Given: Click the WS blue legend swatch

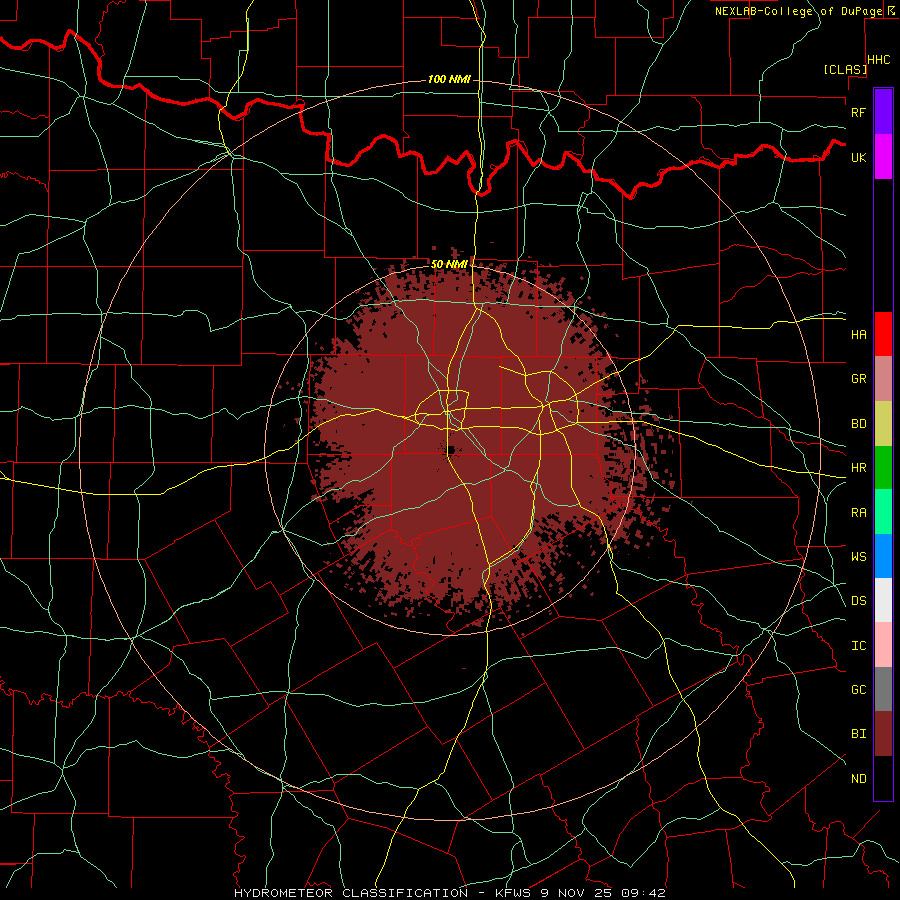Looking at the screenshot, I should tap(883, 556).
